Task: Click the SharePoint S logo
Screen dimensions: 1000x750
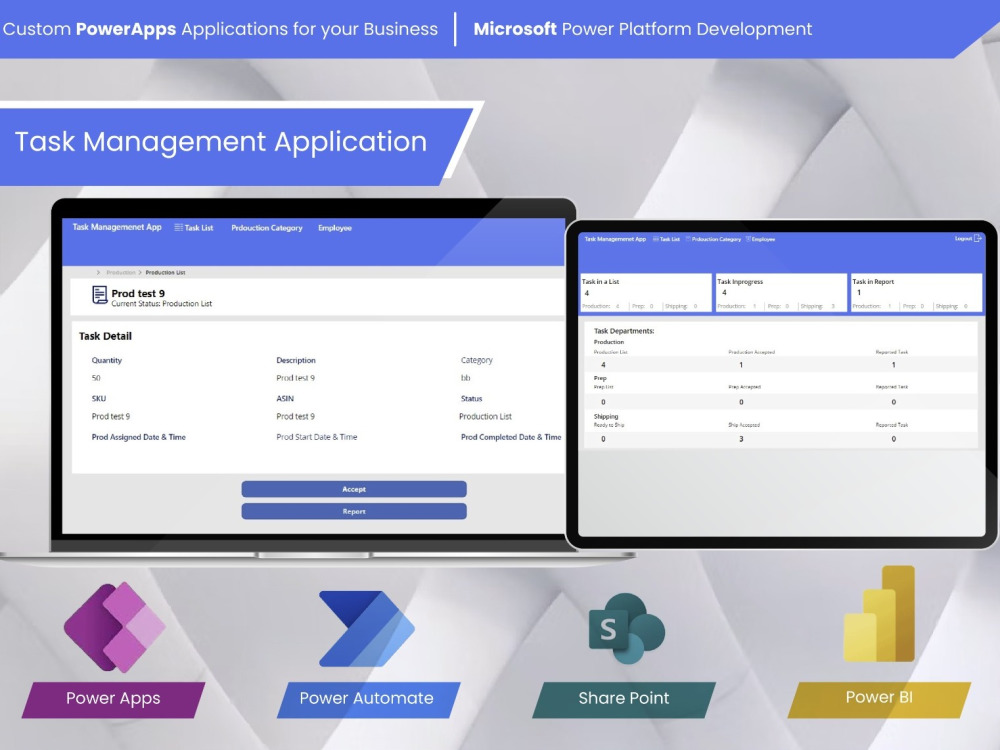Action: click(x=626, y=628)
